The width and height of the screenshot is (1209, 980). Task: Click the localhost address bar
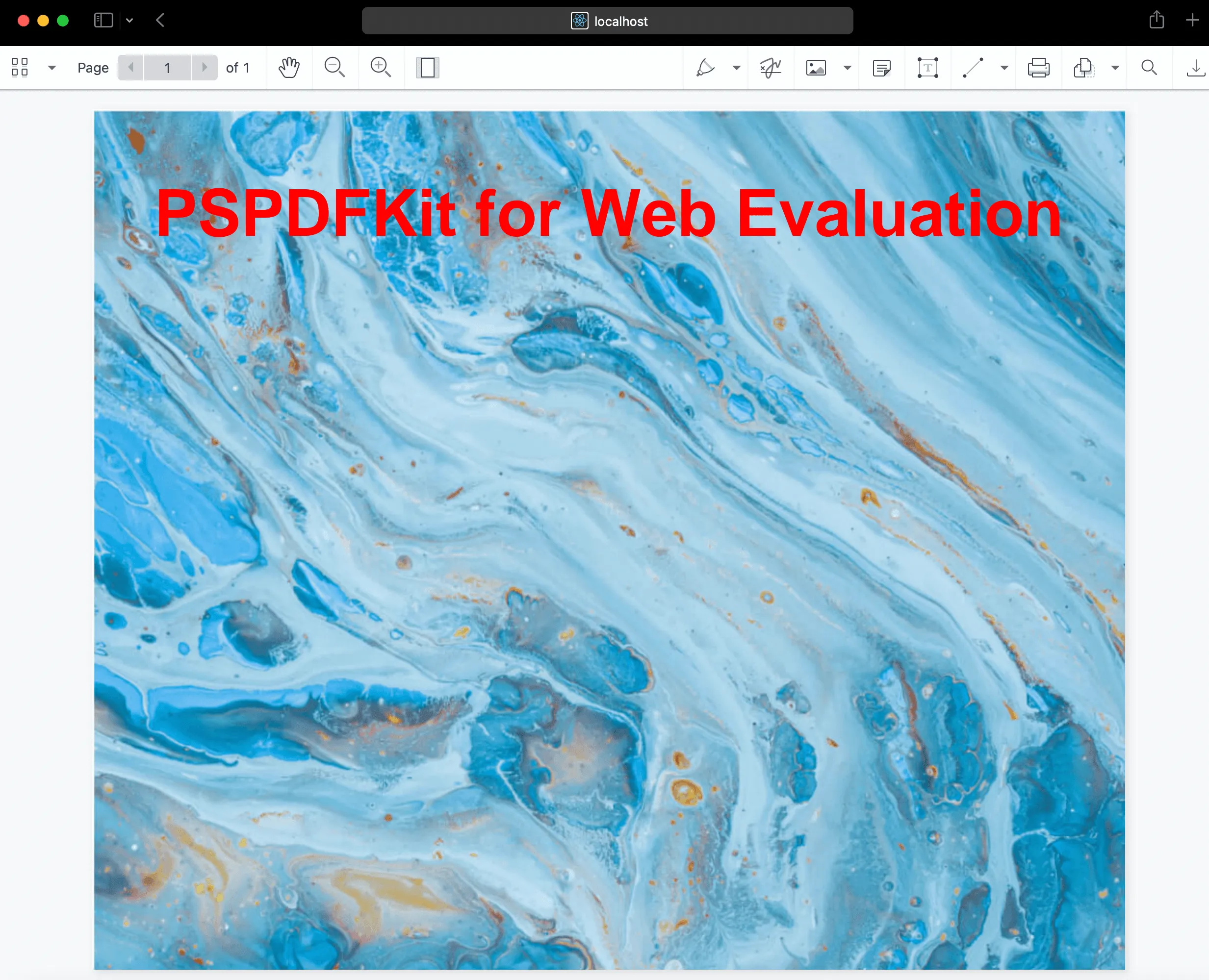[x=607, y=21]
